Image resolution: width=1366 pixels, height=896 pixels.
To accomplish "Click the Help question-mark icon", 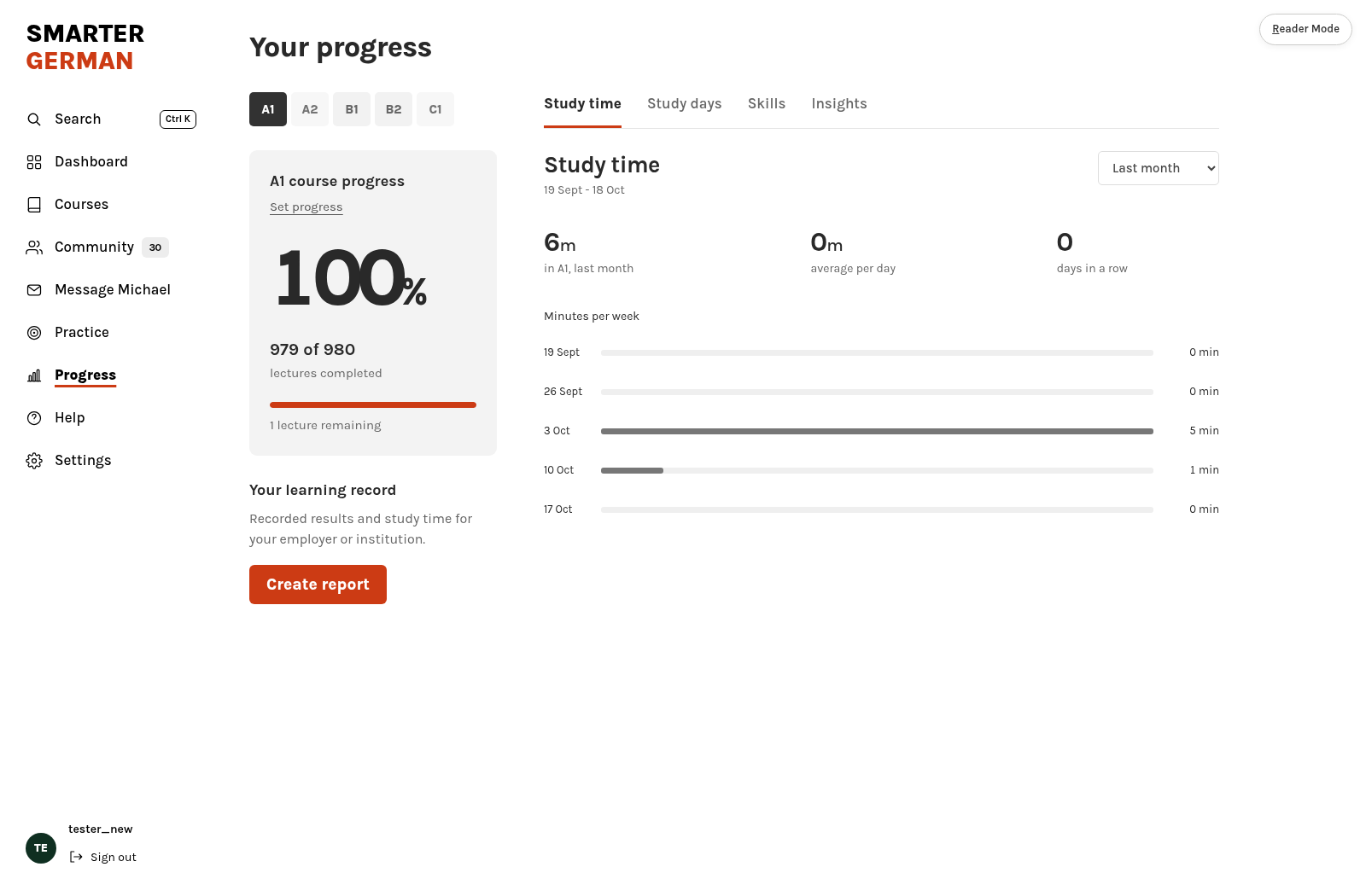I will tap(34, 418).
